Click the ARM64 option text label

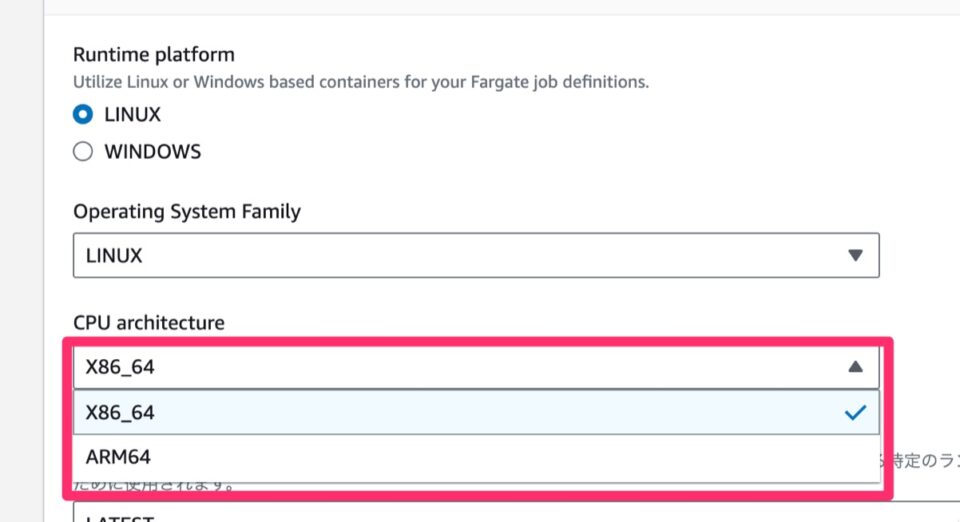click(x=118, y=457)
